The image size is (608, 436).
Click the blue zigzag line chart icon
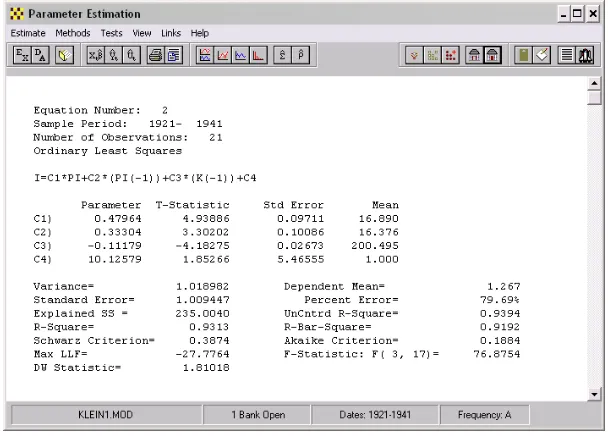(x=241, y=55)
